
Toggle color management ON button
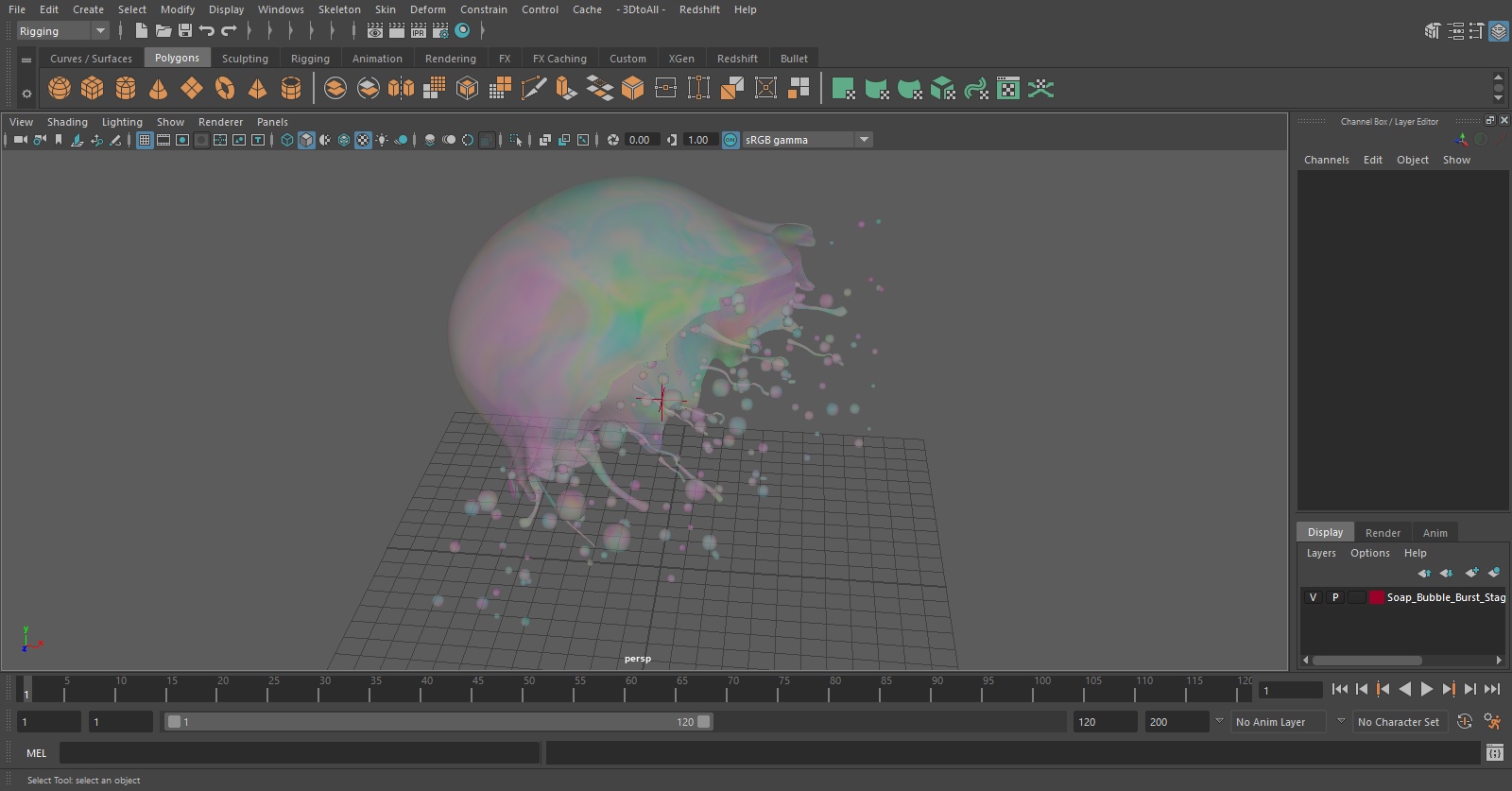[x=730, y=140]
